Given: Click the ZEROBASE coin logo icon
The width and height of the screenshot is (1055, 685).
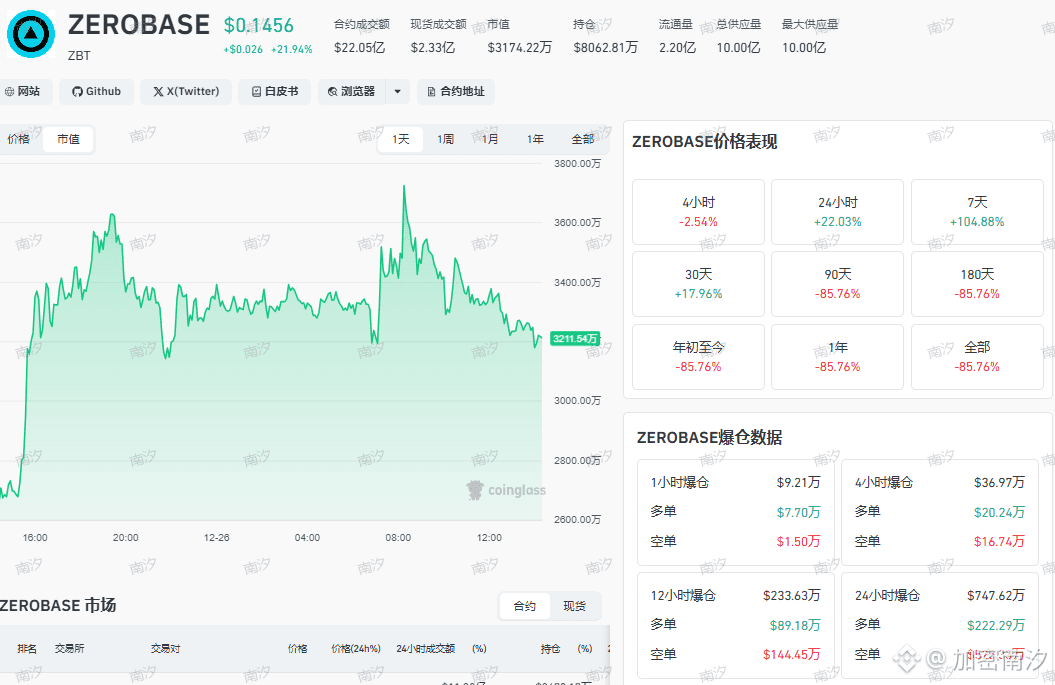Looking at the screenshot, I should click(31, 34).
